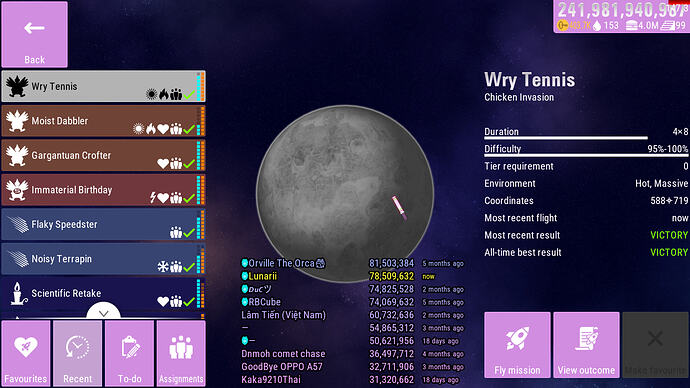Open the Favourites tab
The image size is (690, 388).
[x=26, y=353]
